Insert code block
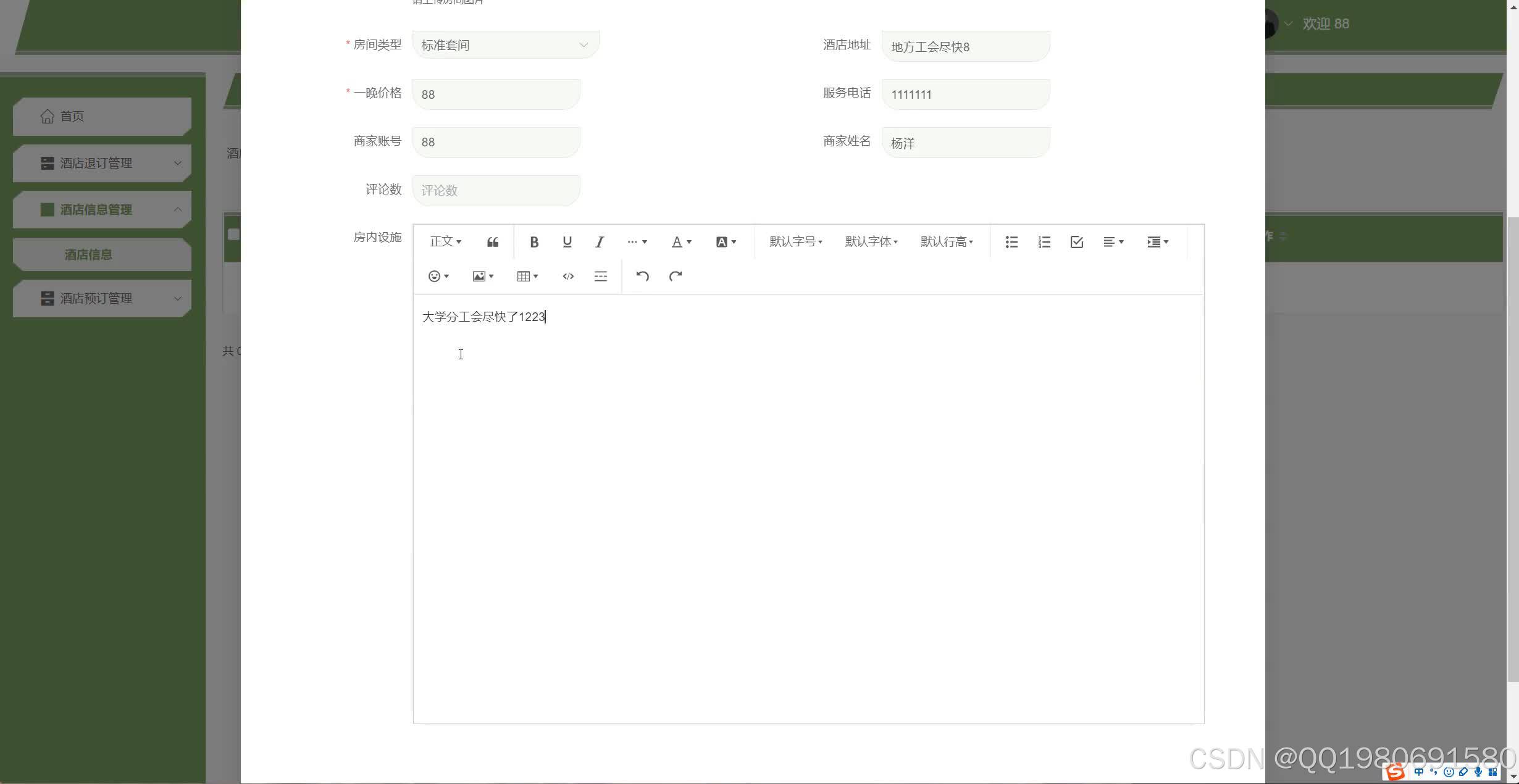This screenshot has height=784, width=1519. point(568,276)
